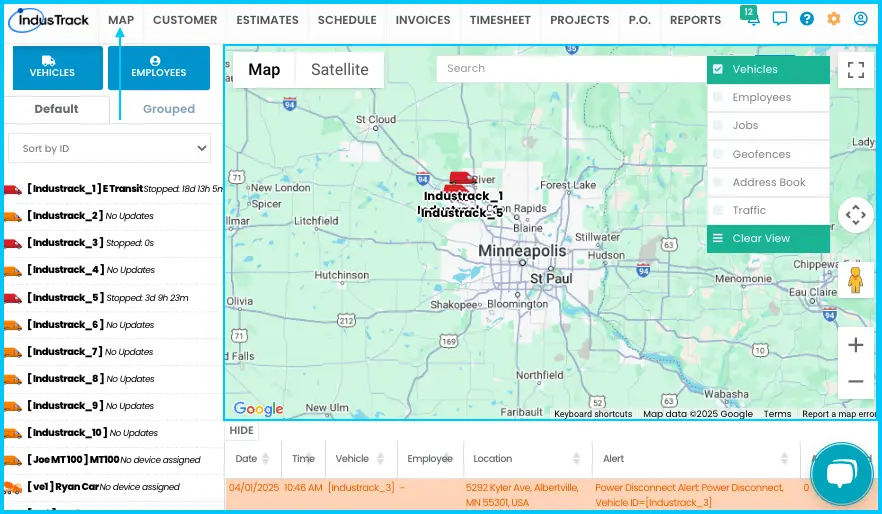Click the red truck icon for Industrack_3
The width and height of the screenshot is (882, 514).
tap(13, 244)
